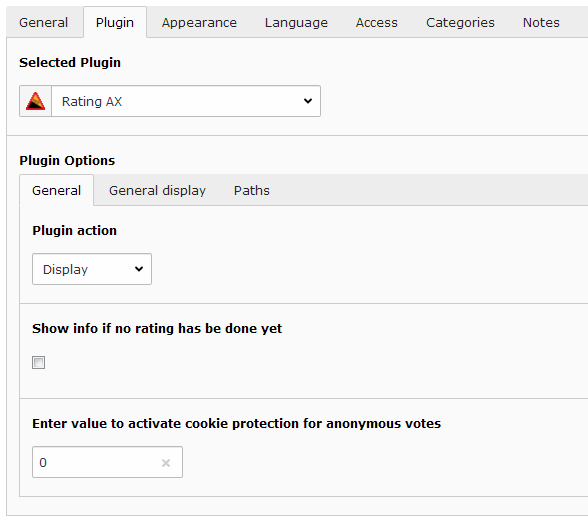Show the Notes tab
This screenshot has height=522, width=588.
point(541,22)
